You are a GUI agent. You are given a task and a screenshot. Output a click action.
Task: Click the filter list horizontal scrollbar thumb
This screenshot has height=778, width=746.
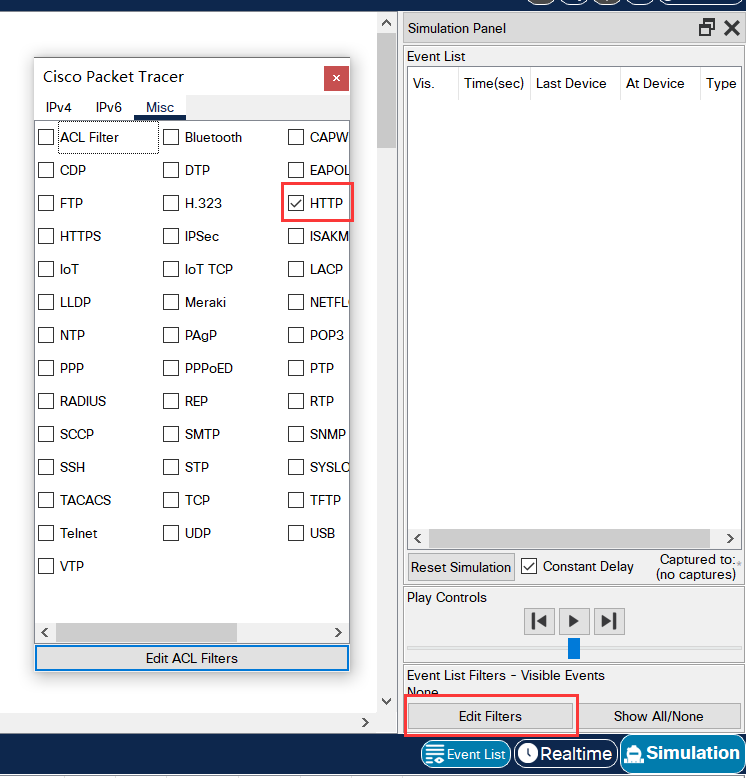point(146,632)
